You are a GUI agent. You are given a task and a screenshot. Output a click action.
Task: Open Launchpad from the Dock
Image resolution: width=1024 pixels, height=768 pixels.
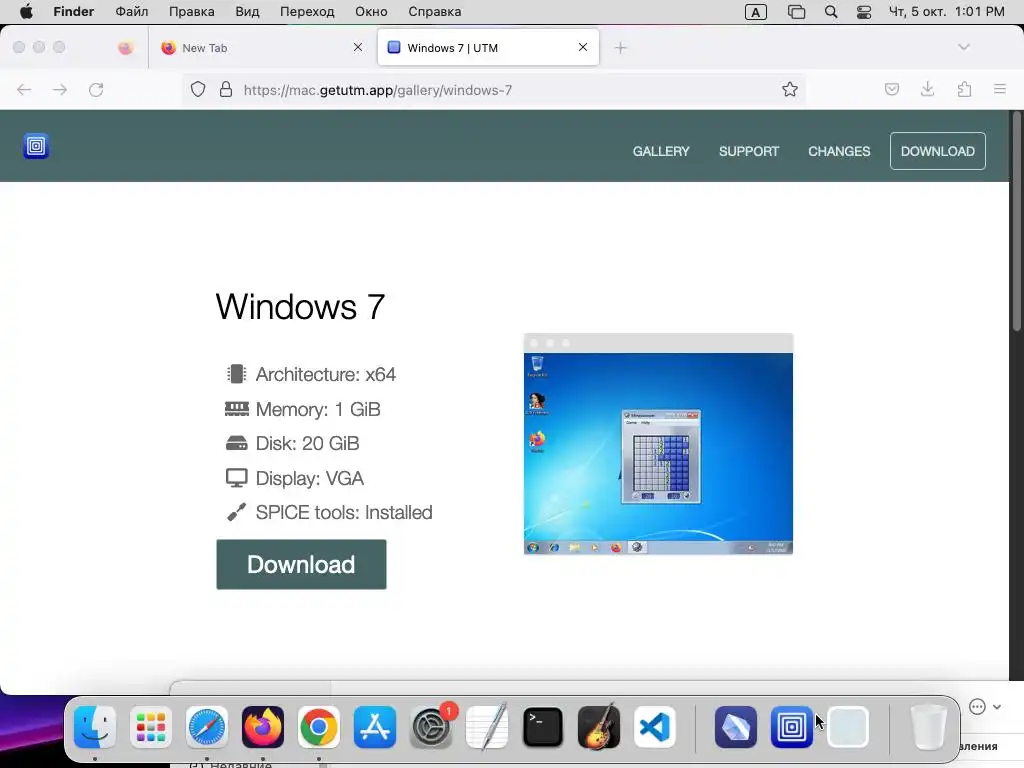151,727
